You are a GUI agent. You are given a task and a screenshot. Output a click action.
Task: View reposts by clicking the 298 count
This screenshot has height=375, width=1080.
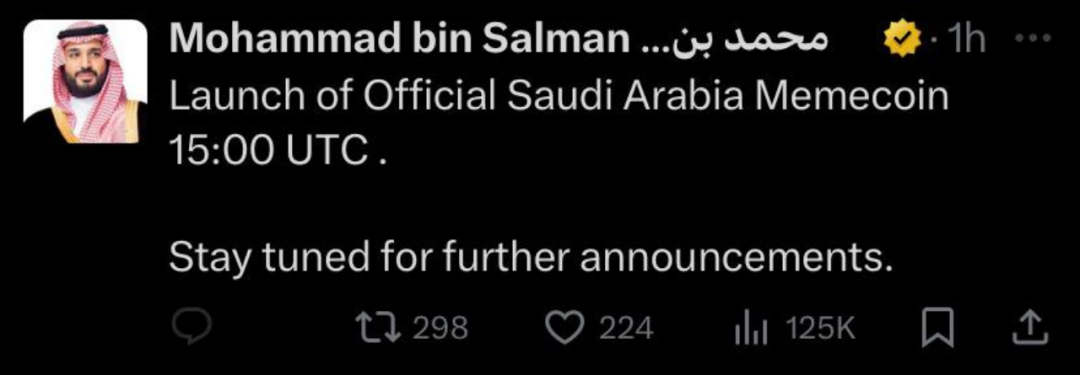(x=440, y=329)
